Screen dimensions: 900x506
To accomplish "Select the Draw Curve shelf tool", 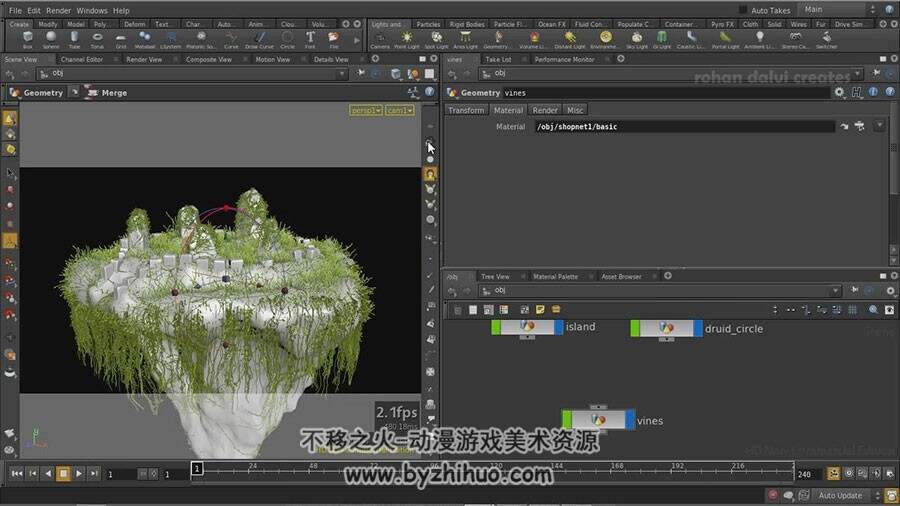I will tap(259, 40).
